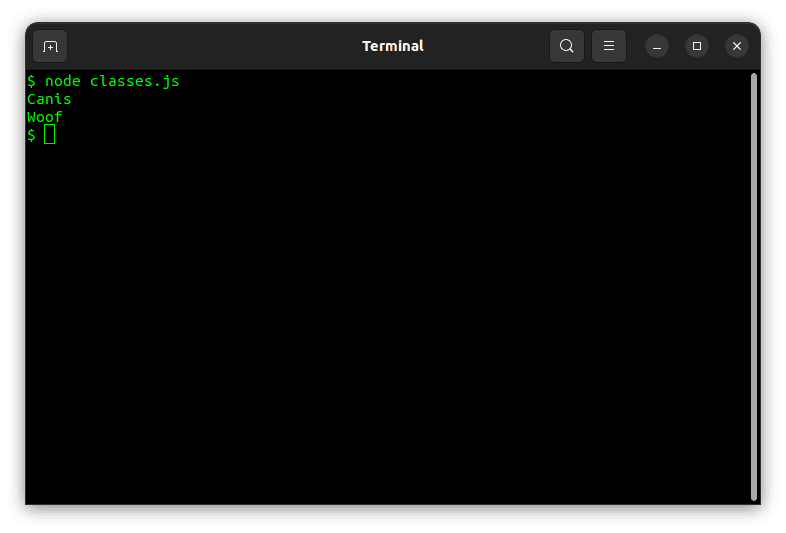Screen dimensions: 786x533
Task: Click the cursor block at prompt
Action: 50,134
